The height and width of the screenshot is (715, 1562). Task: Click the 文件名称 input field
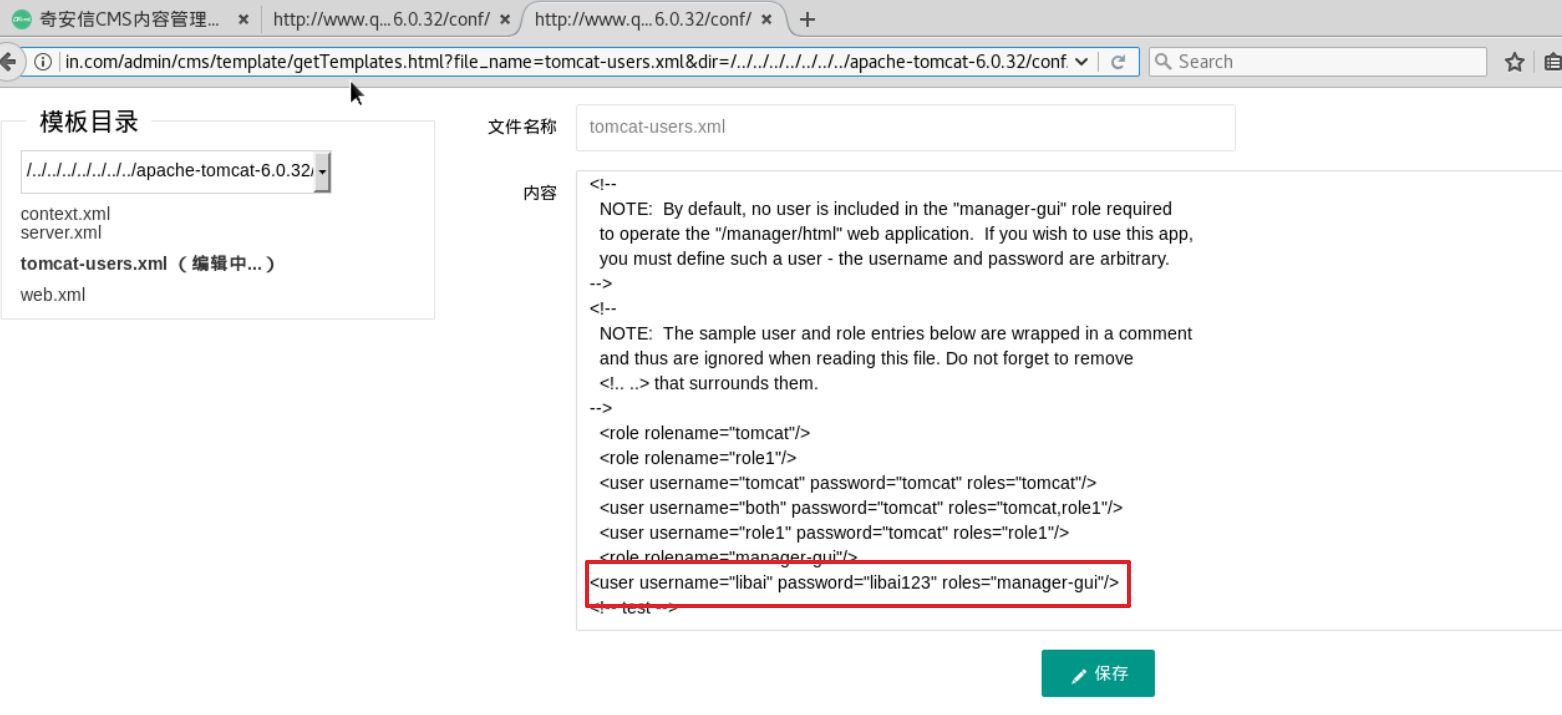point(905,127)
